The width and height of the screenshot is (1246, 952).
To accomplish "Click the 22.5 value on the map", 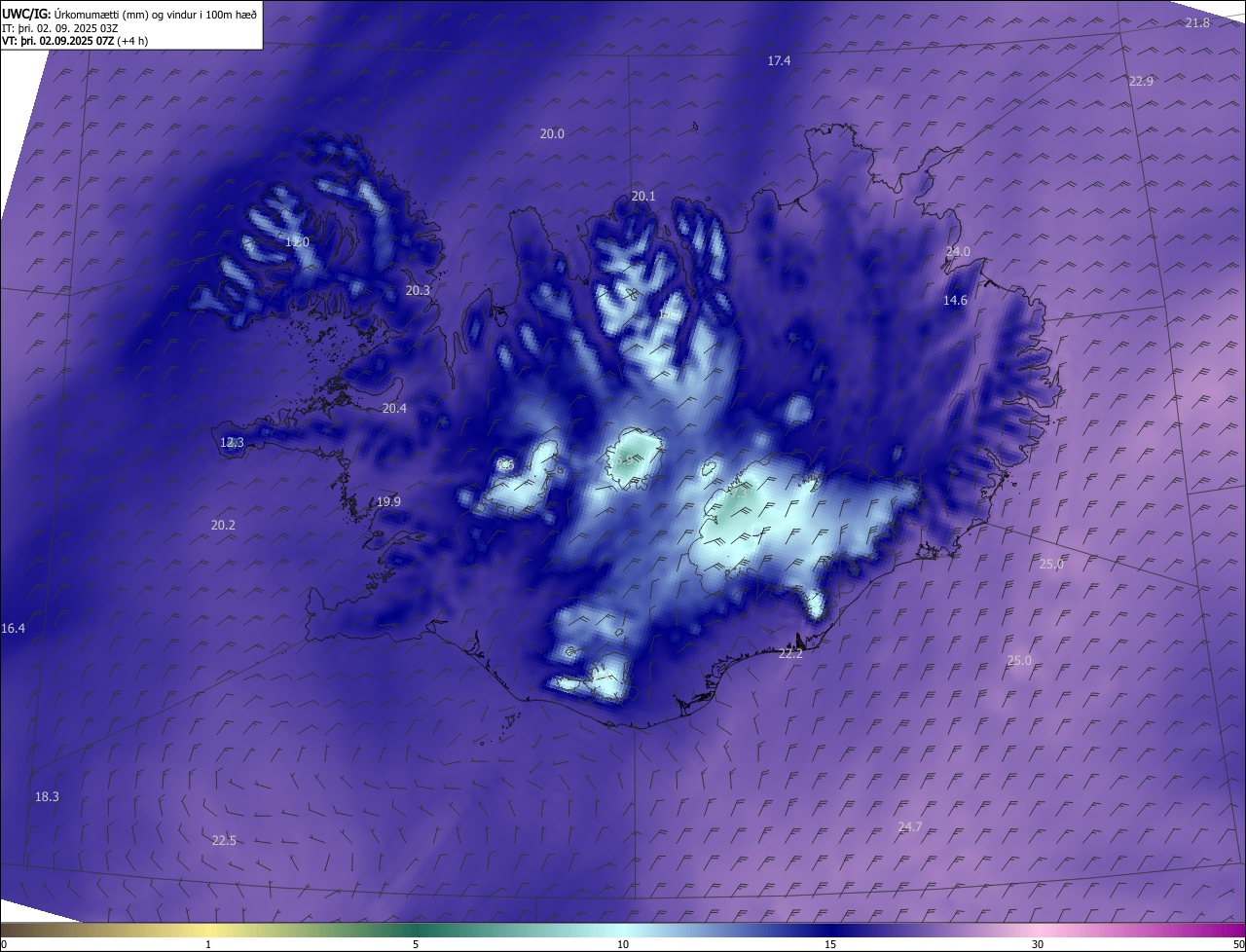I will pos(224,840).
